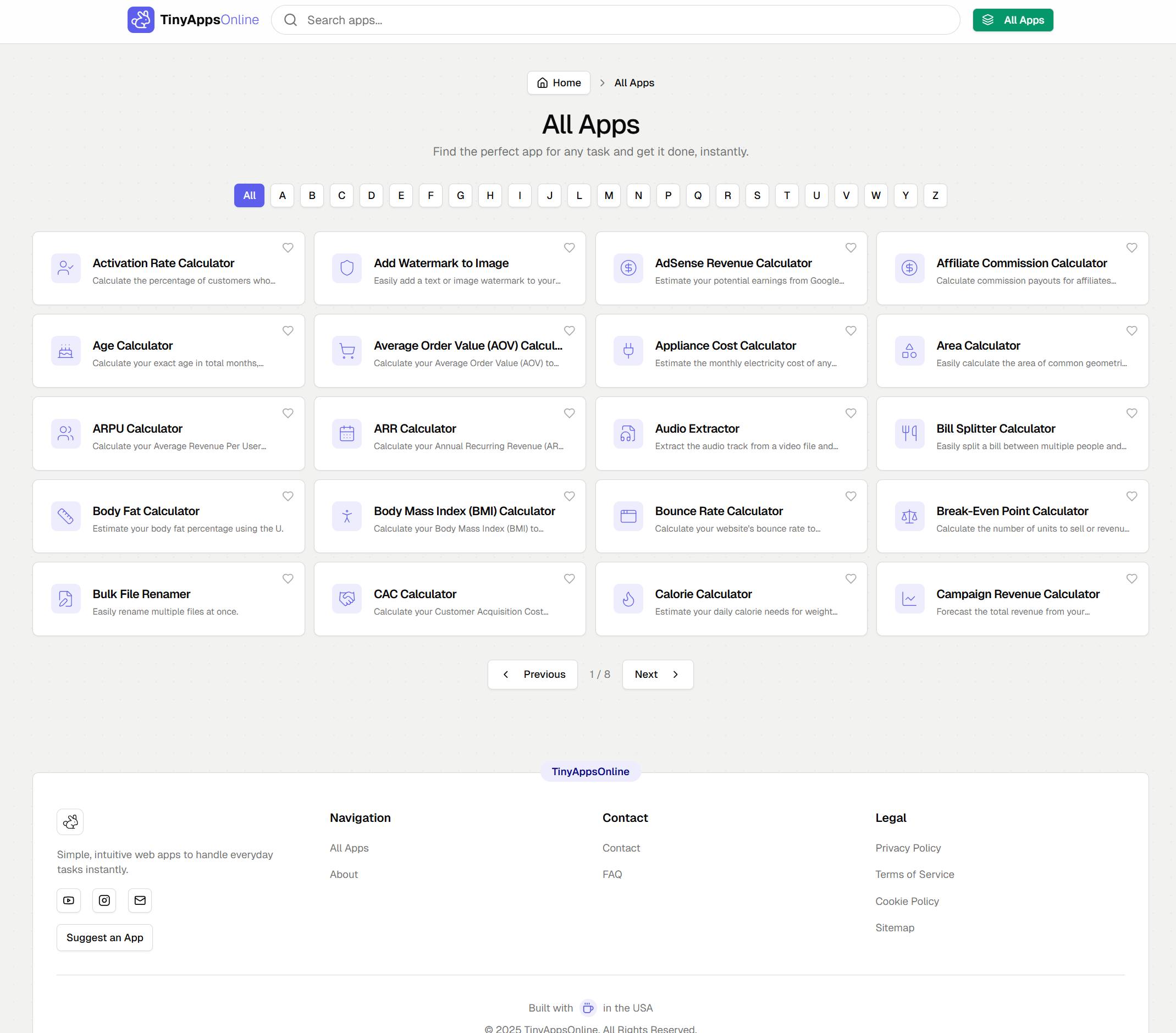Open the TinyAppsOnline rabbit logo
Image resolution: width=1176 pixels, height=1033 pixels.
pyautogui.click(x=141, y=20)
